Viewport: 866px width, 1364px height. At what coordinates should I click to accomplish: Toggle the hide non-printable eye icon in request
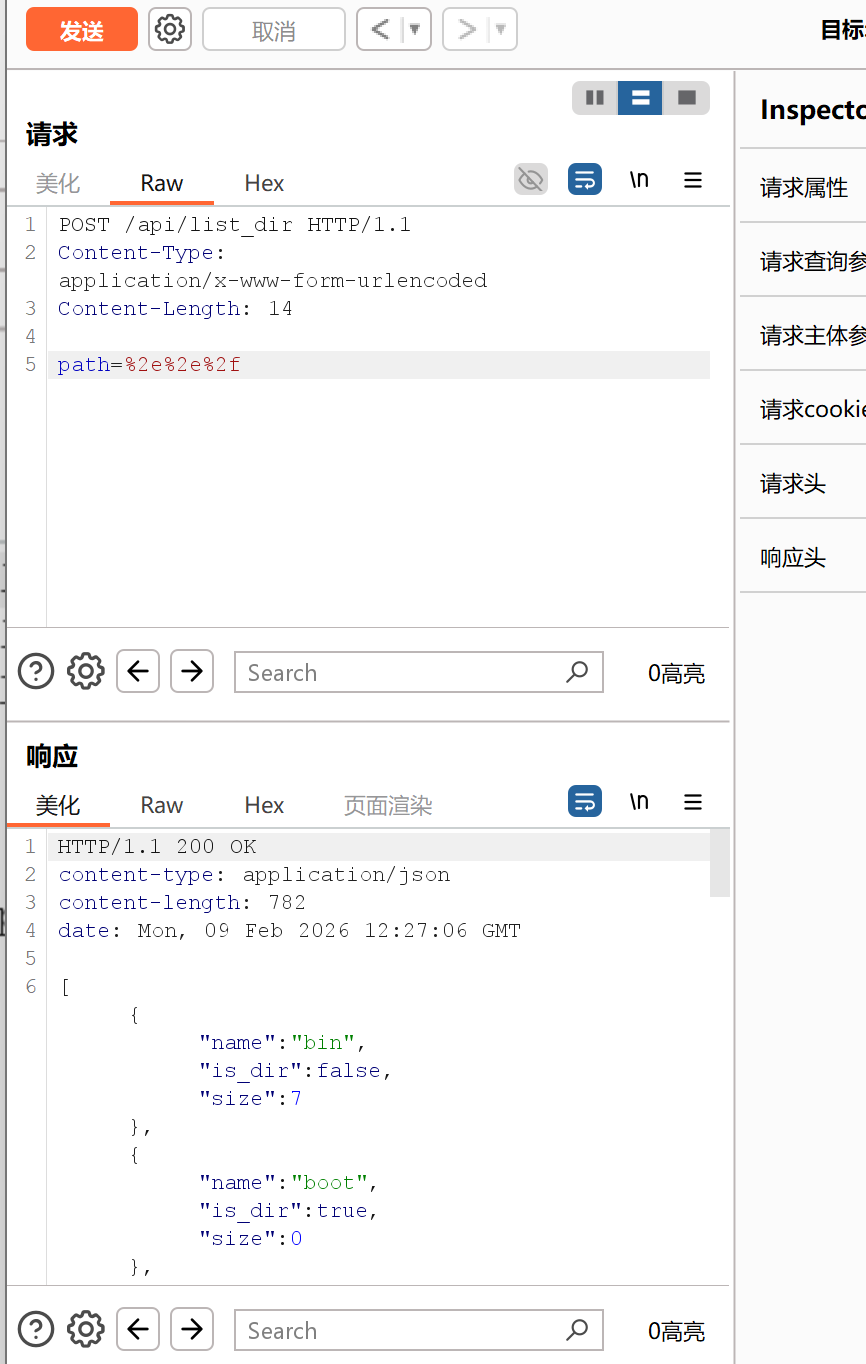tap(531, 180)
